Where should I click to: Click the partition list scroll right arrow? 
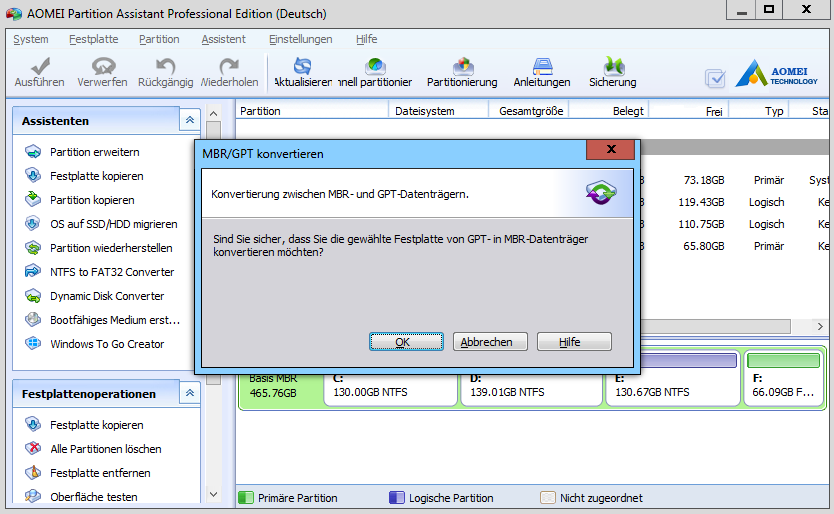820,326
